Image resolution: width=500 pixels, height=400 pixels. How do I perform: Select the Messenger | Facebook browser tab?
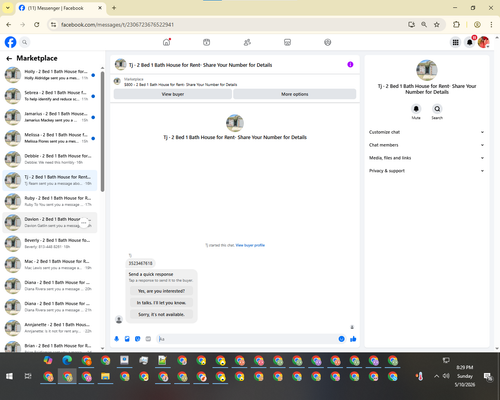tap(60, 8)
